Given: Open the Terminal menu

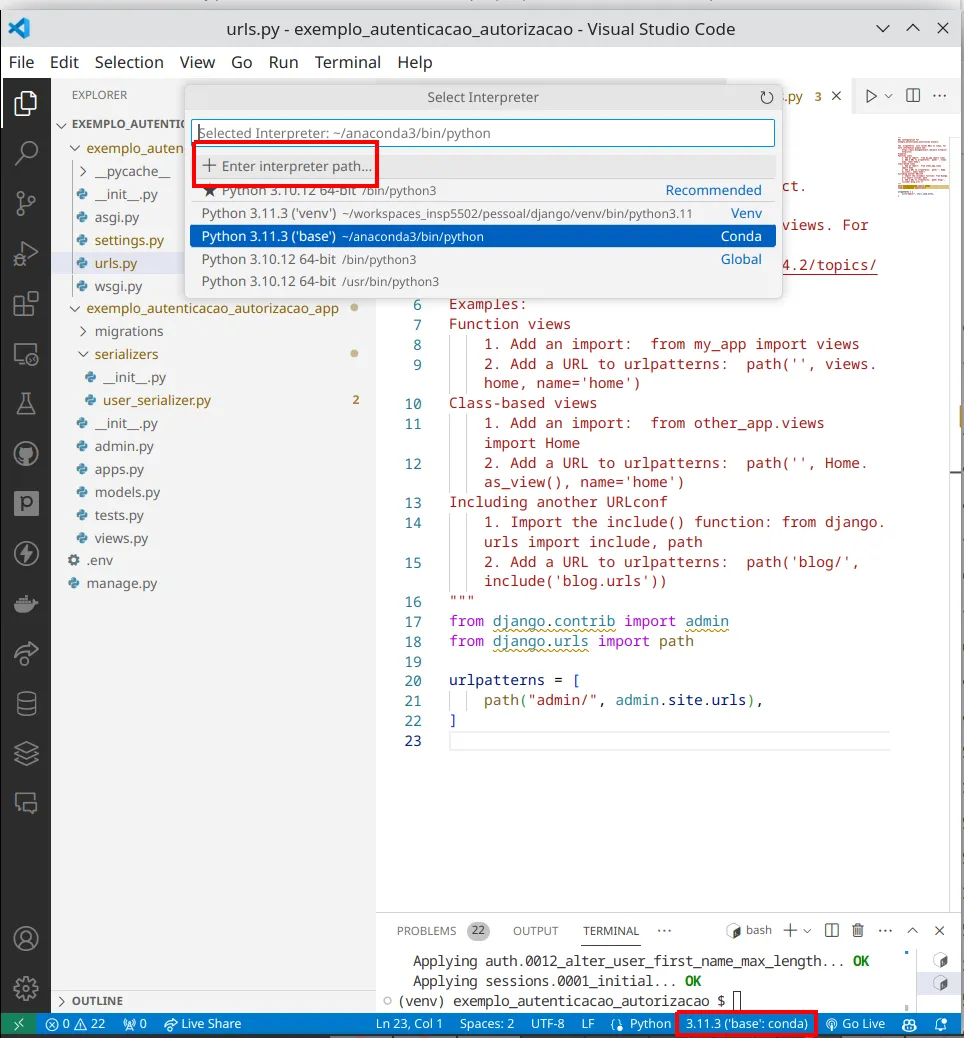Looking at the screenshot, I should tap(348, 62).
